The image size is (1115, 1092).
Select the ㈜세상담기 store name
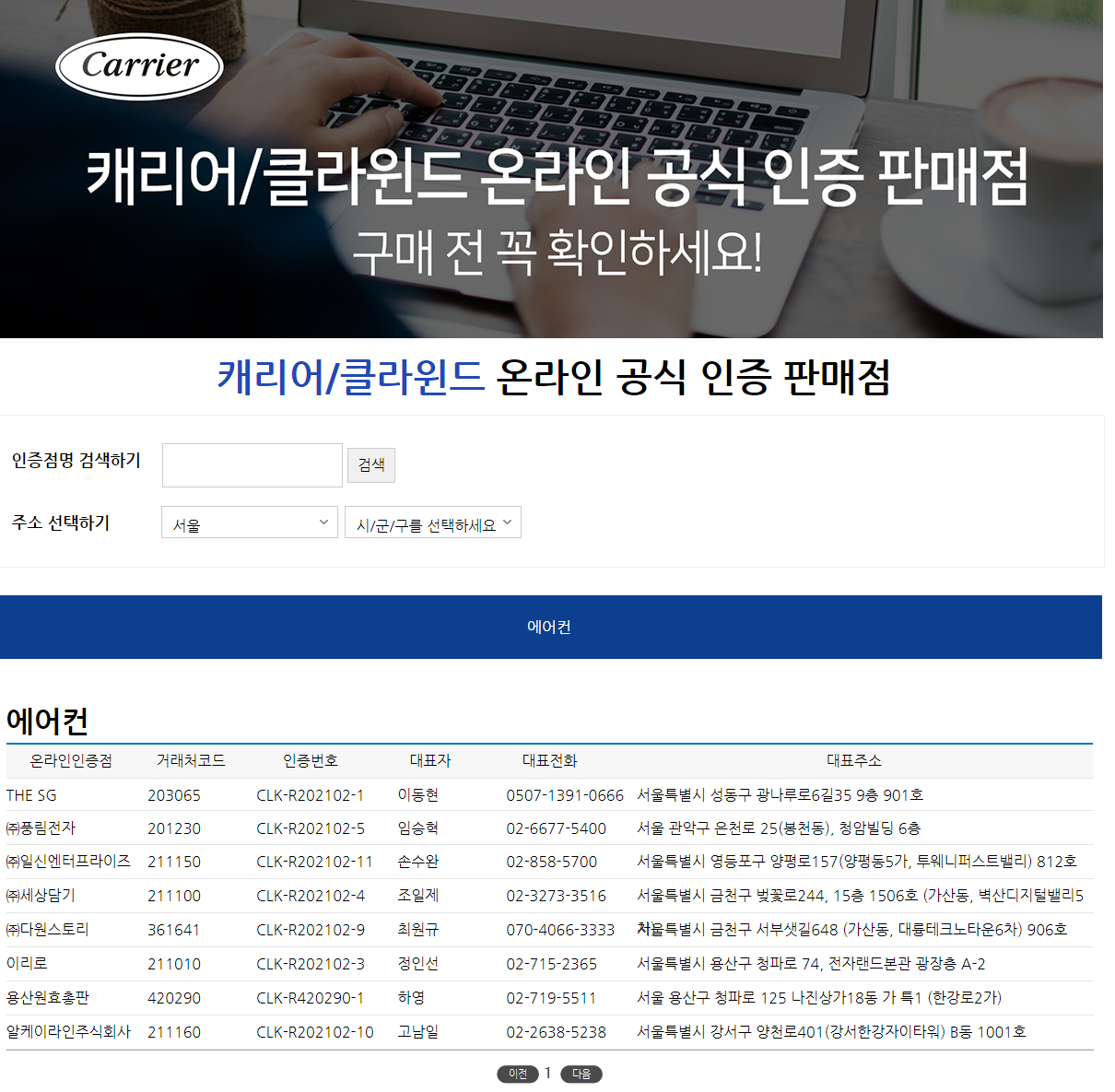click(41, 895)
